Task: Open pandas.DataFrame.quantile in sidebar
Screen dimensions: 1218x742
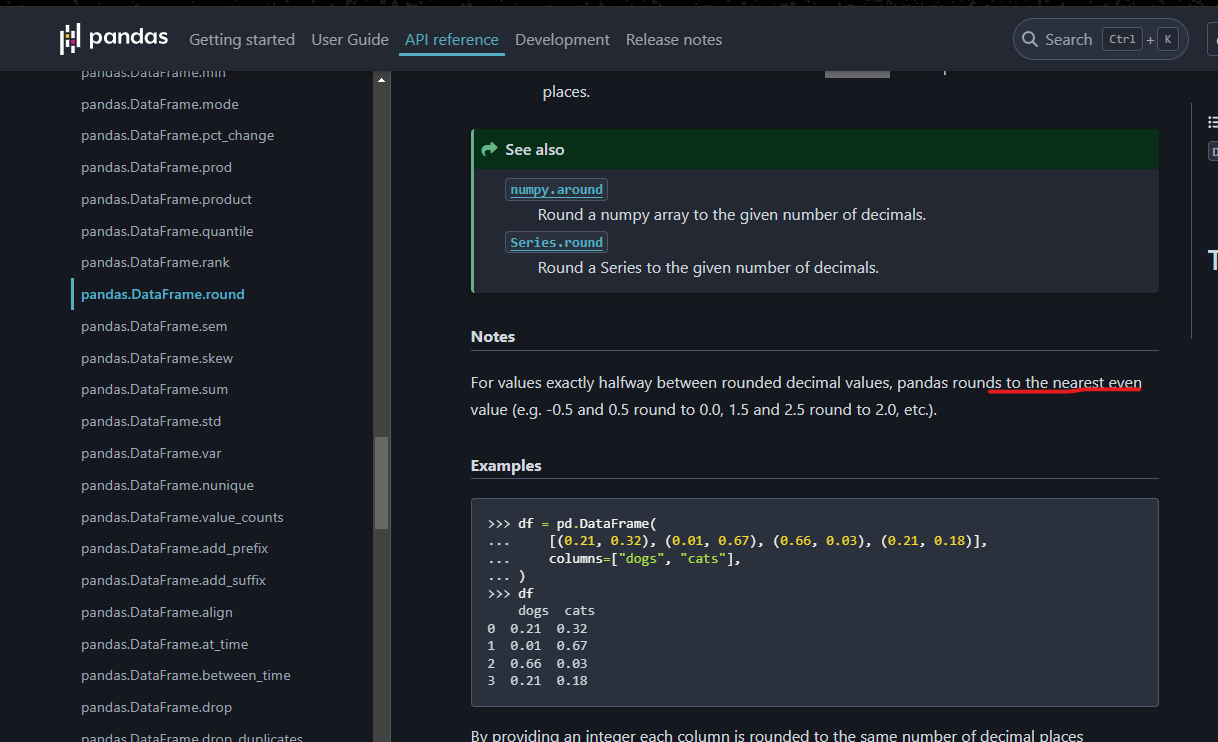Action: click(167, 231)
